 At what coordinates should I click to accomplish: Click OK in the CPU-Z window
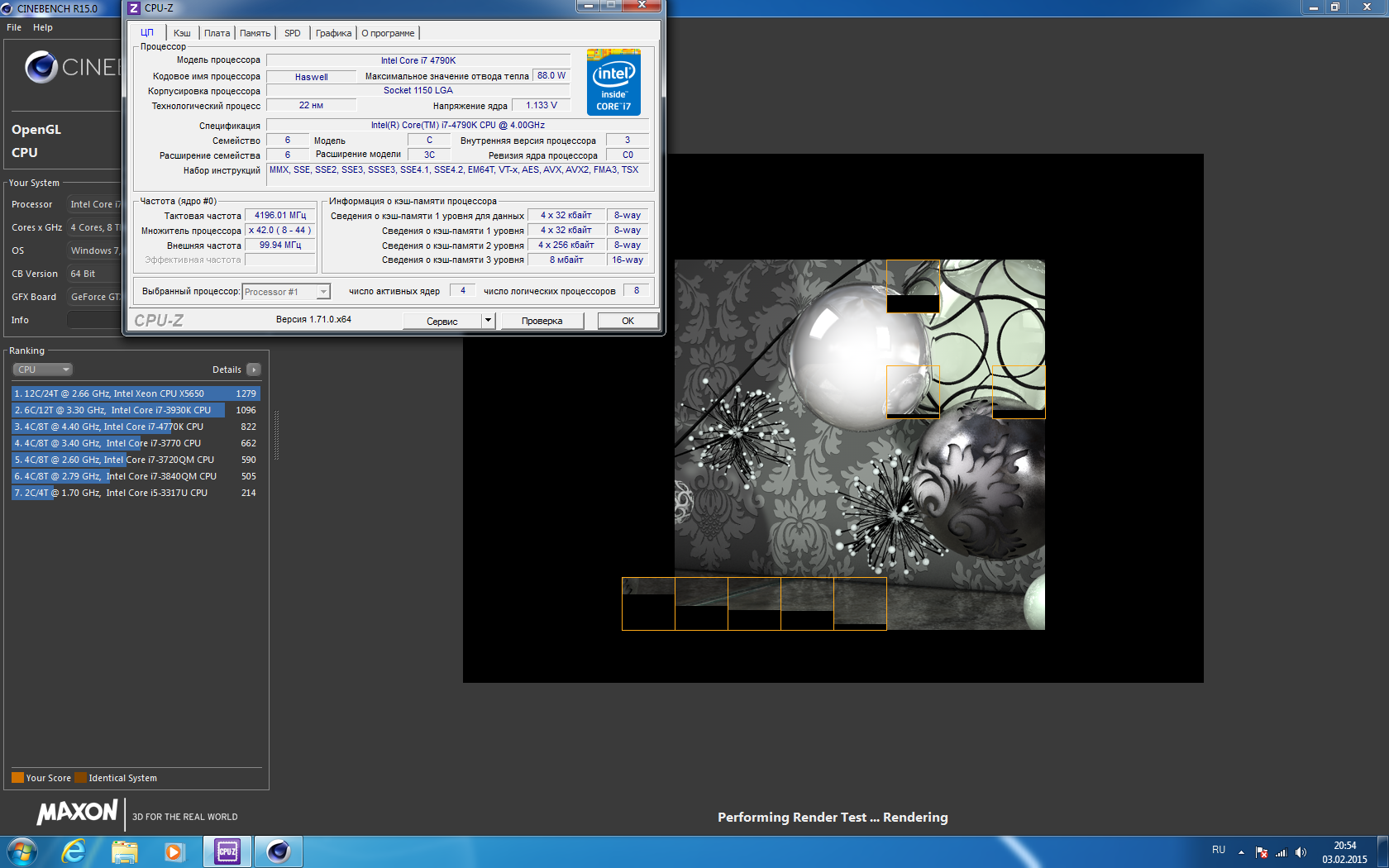(x=628, y=321)
